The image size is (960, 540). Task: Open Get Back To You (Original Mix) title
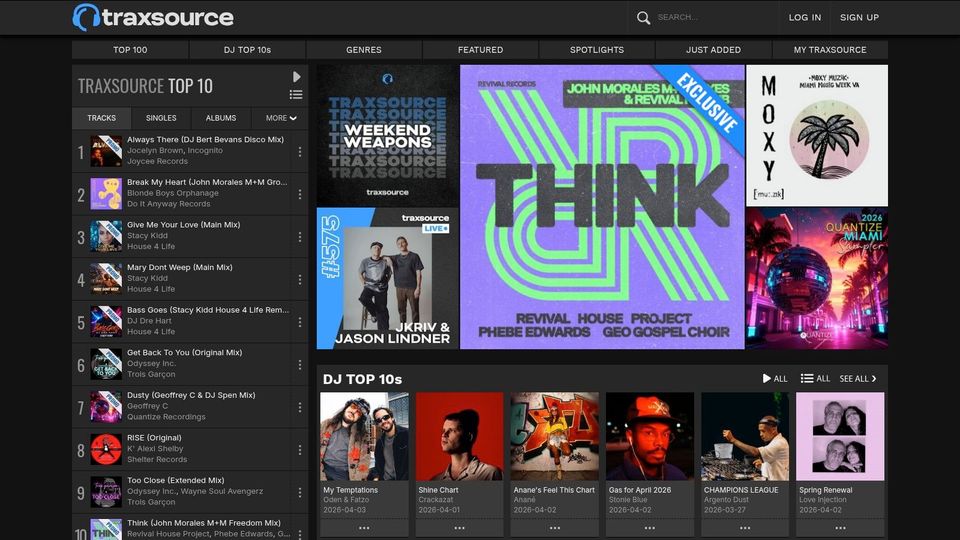(x=184, y=352)
